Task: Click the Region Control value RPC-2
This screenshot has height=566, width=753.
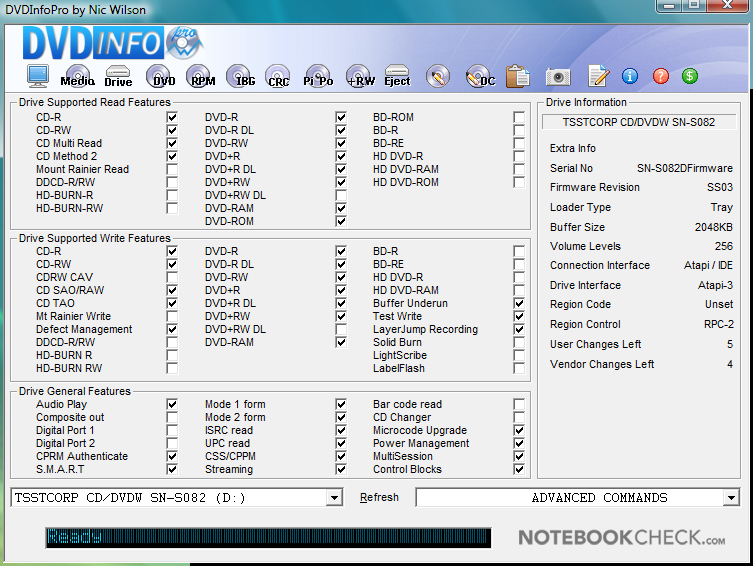Action: [x=718, y=324]
